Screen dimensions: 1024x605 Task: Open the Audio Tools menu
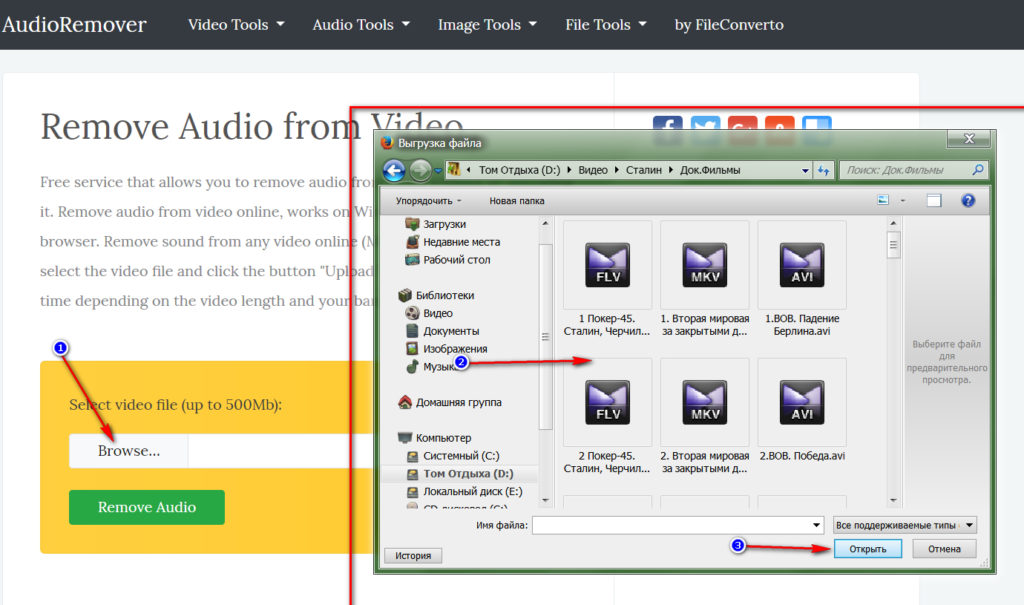click(x=360, y=25)
